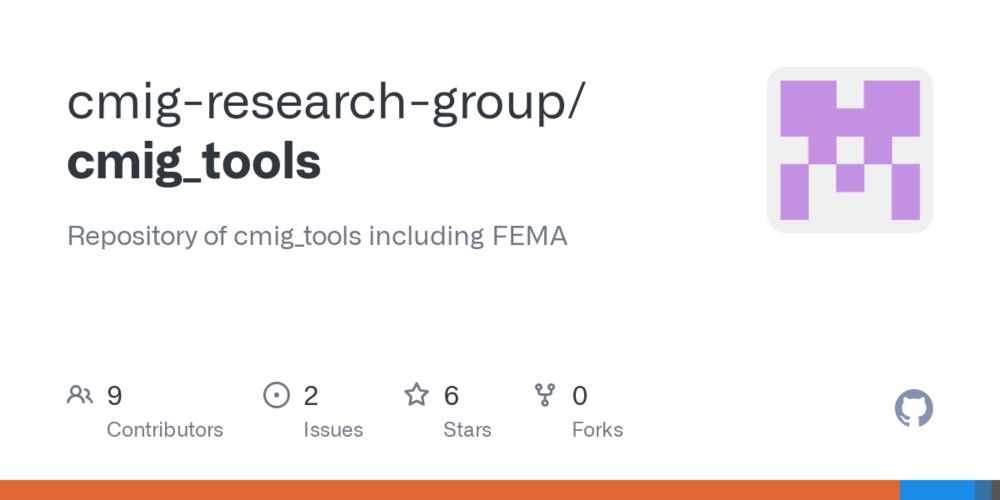Screen dimensions: 1000x500
Task: Open the cmig_tools repository title
Action: [x=194, y=162]
